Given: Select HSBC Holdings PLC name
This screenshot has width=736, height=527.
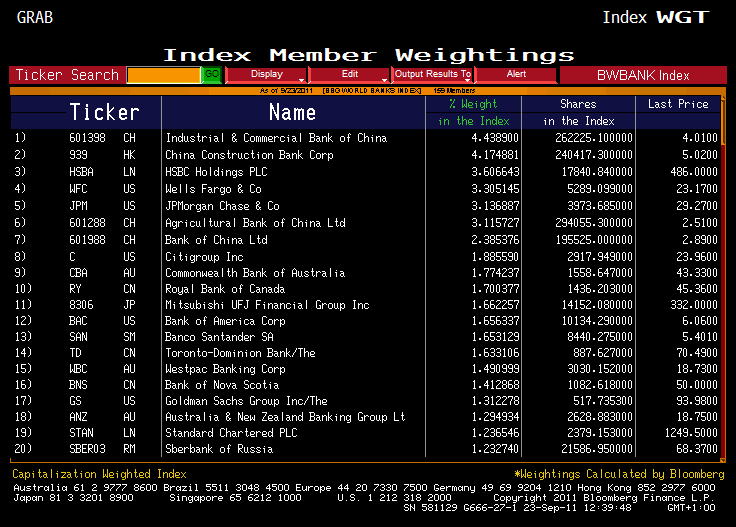Looking at the screenshot, I should 216,172.
